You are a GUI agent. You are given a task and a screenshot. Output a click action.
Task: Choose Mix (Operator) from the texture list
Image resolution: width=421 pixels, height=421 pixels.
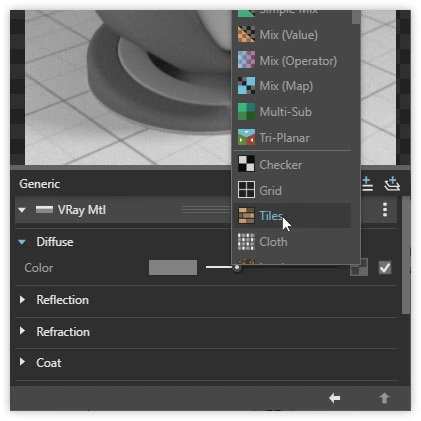pos(292,61)
